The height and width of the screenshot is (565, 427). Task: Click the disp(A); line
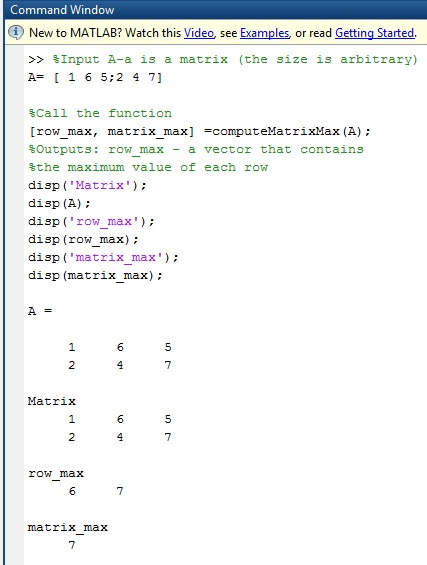(x=59, y=203)
